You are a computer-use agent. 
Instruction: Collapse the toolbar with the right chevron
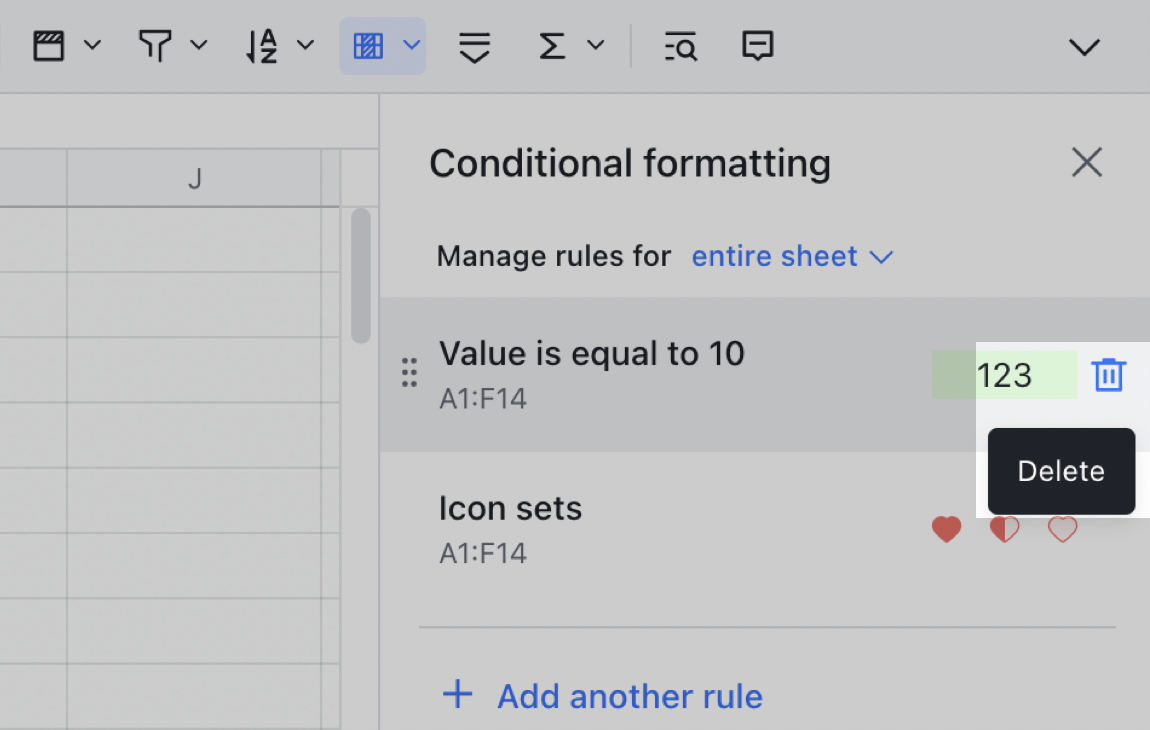coord(1084,45)
